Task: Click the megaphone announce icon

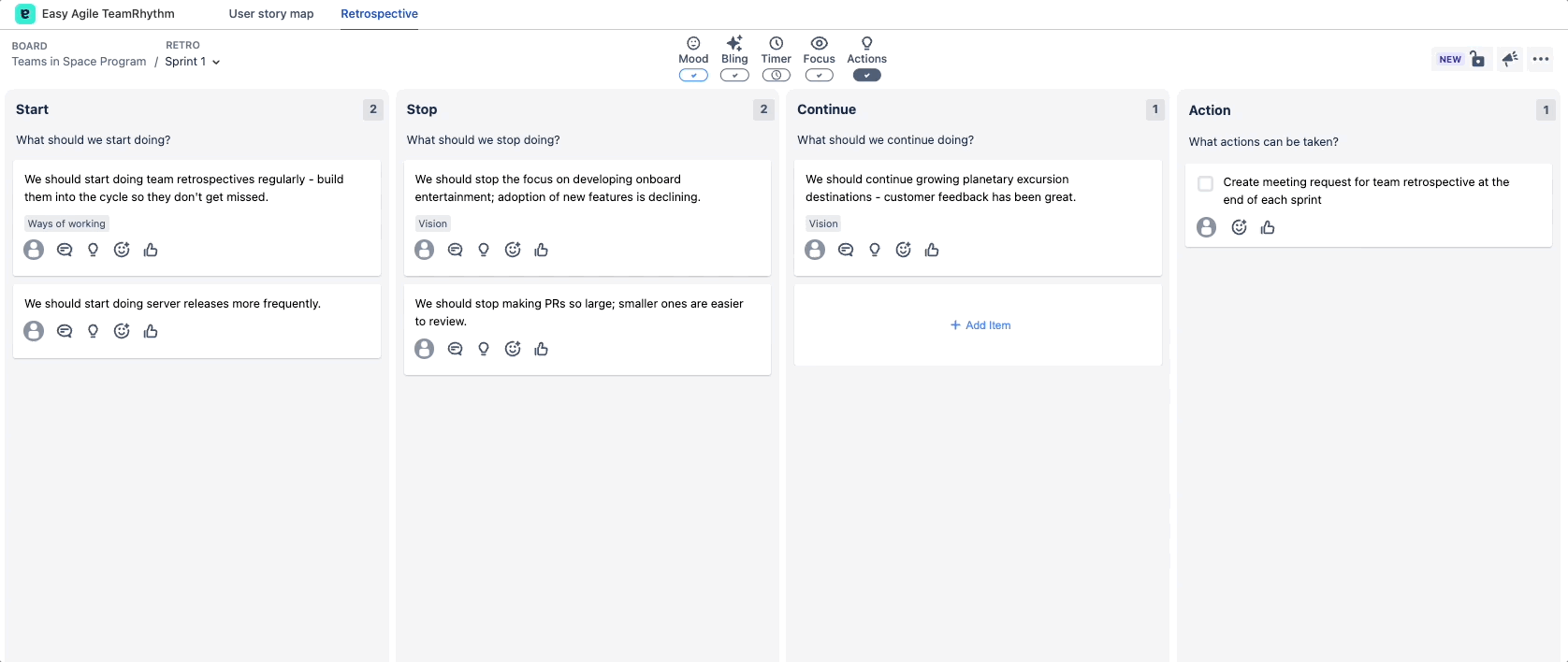Action: (1510, 59)
